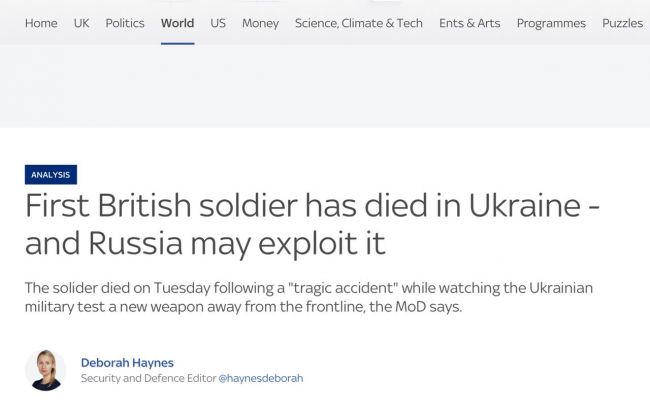
Task: Select the World section tab
Action: point(177,23)
